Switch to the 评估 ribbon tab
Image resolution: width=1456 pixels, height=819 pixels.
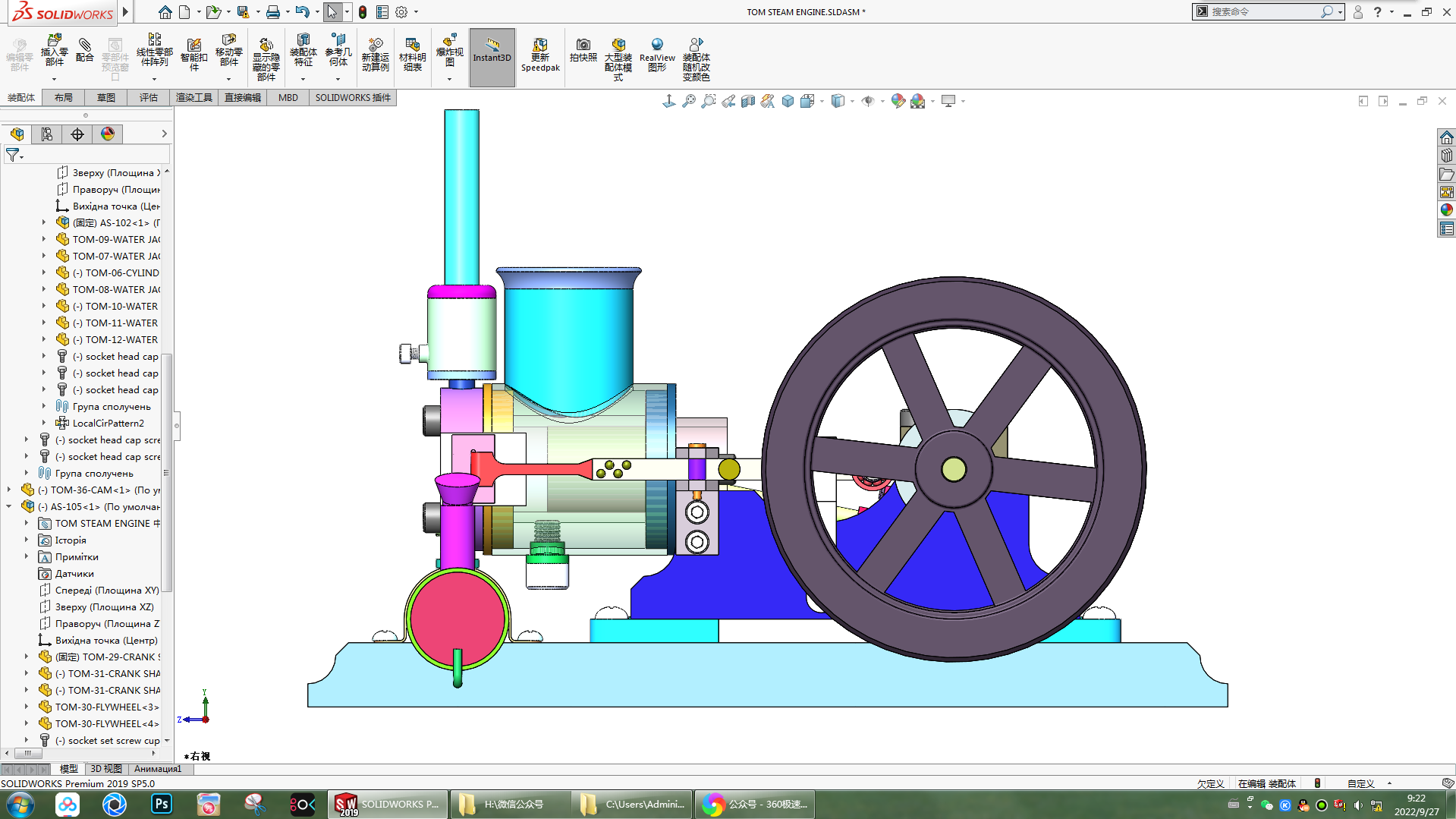(149, 98)
